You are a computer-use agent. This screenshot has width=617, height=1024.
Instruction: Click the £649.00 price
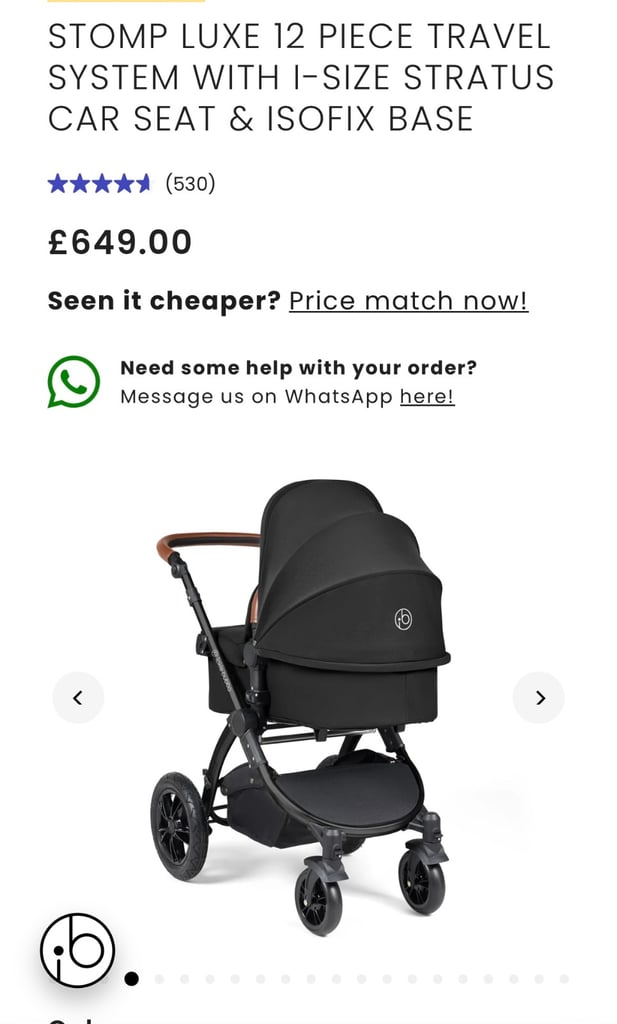120,242
